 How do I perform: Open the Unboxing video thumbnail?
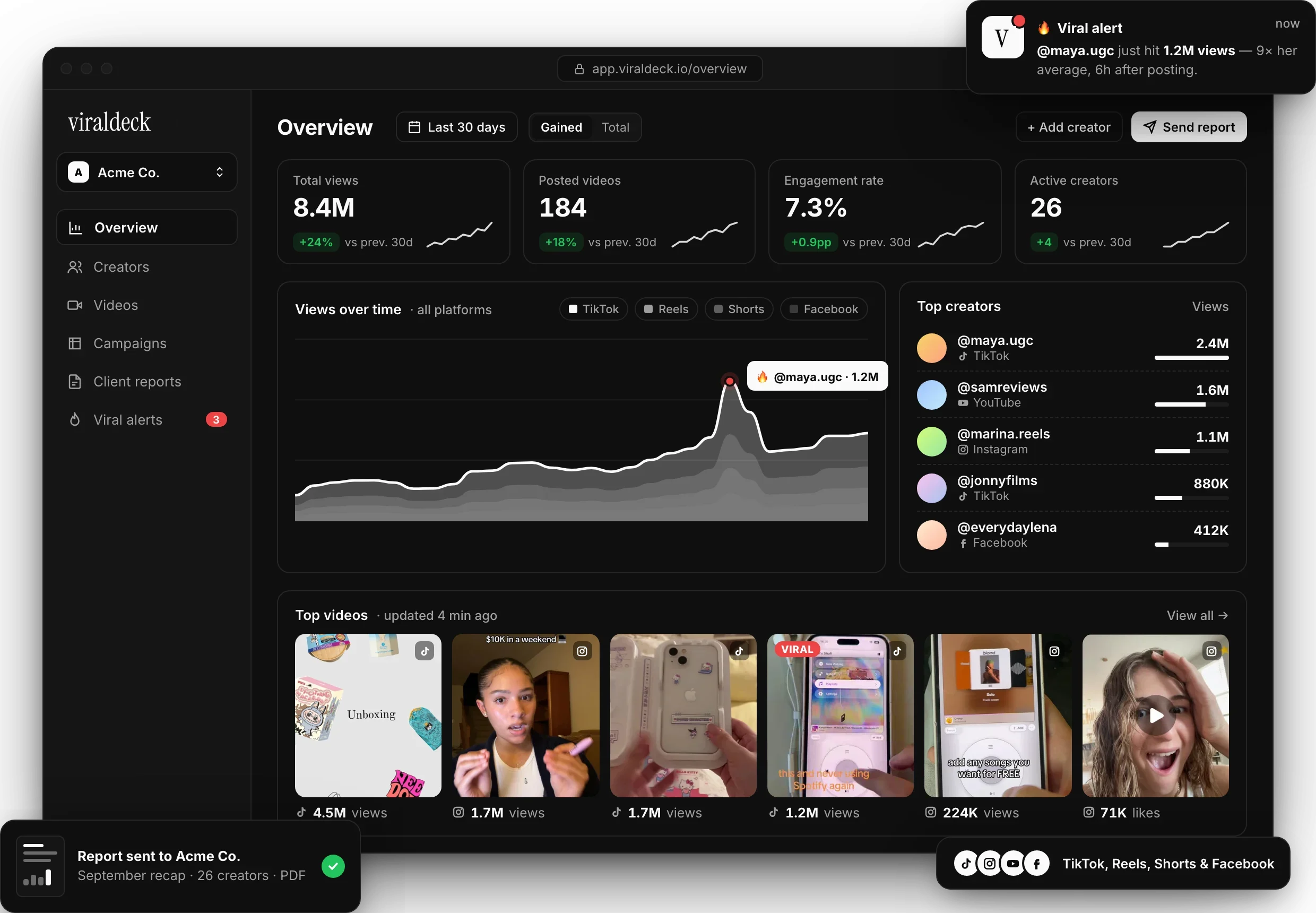click(368, 715)
